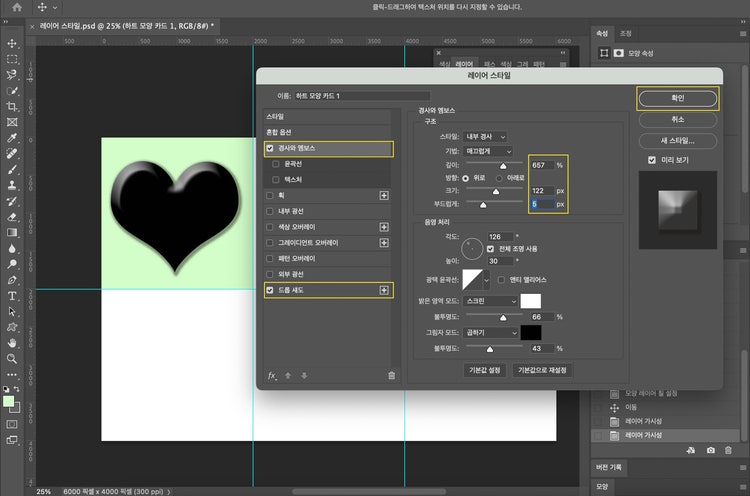Image resolution: width=750 pixels, height=496 pixels.
Task: Select the Eyedropper tool
Action: click(x=12, y=138)
